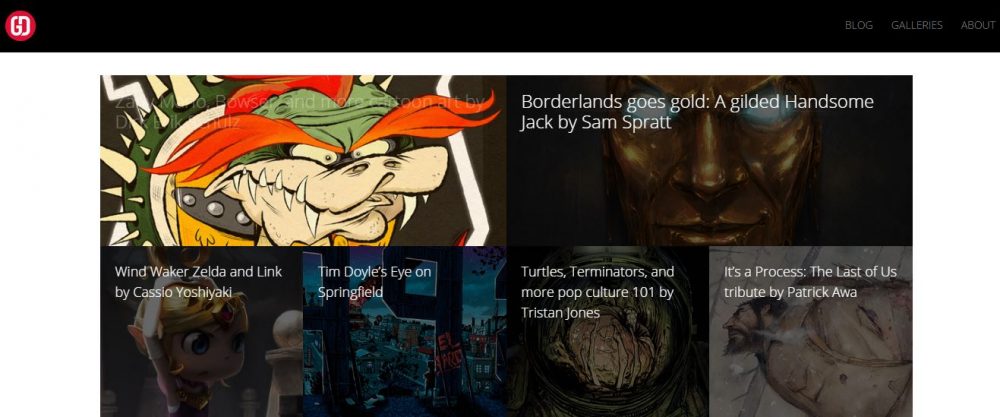The image size is (1000, 417).
Task: Click the Patrick Awa painting below its title
Action: (x=810, y=365)
